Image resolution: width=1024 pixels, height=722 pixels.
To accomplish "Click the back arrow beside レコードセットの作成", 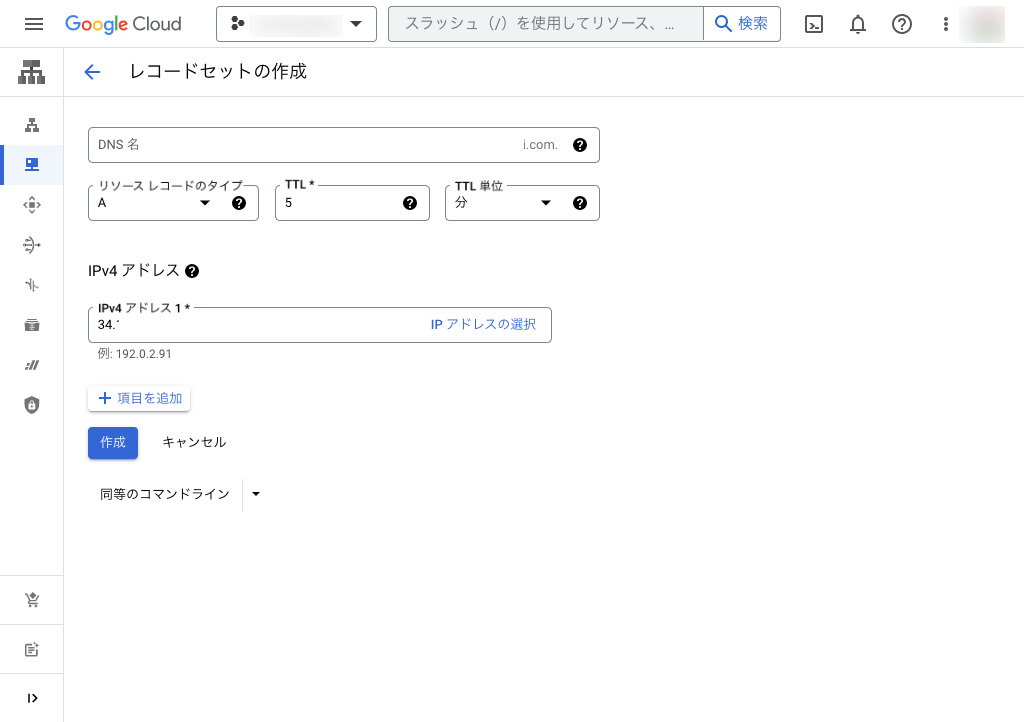I will point(92,72).
